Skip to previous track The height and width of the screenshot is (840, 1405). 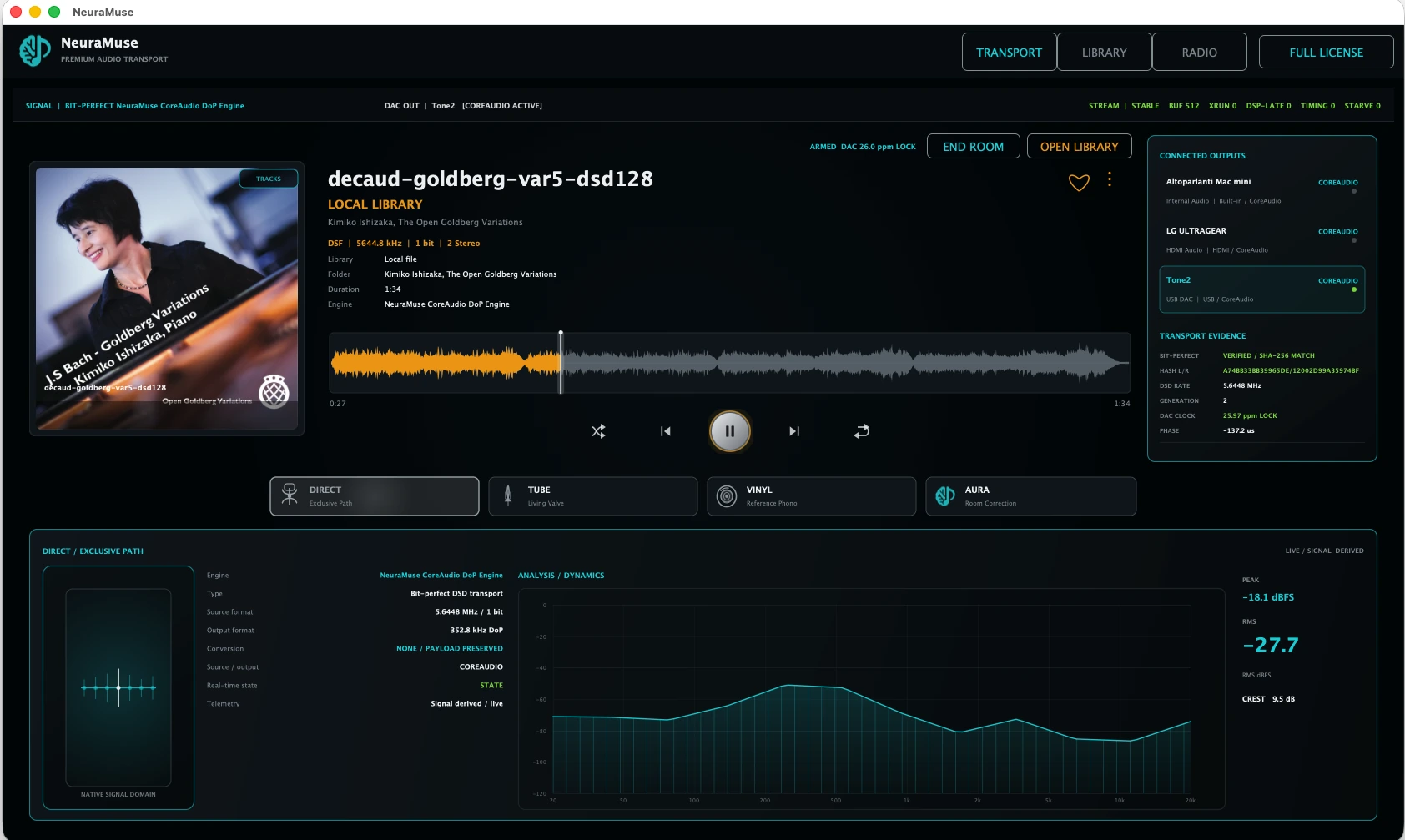click(x=665, y=431)
